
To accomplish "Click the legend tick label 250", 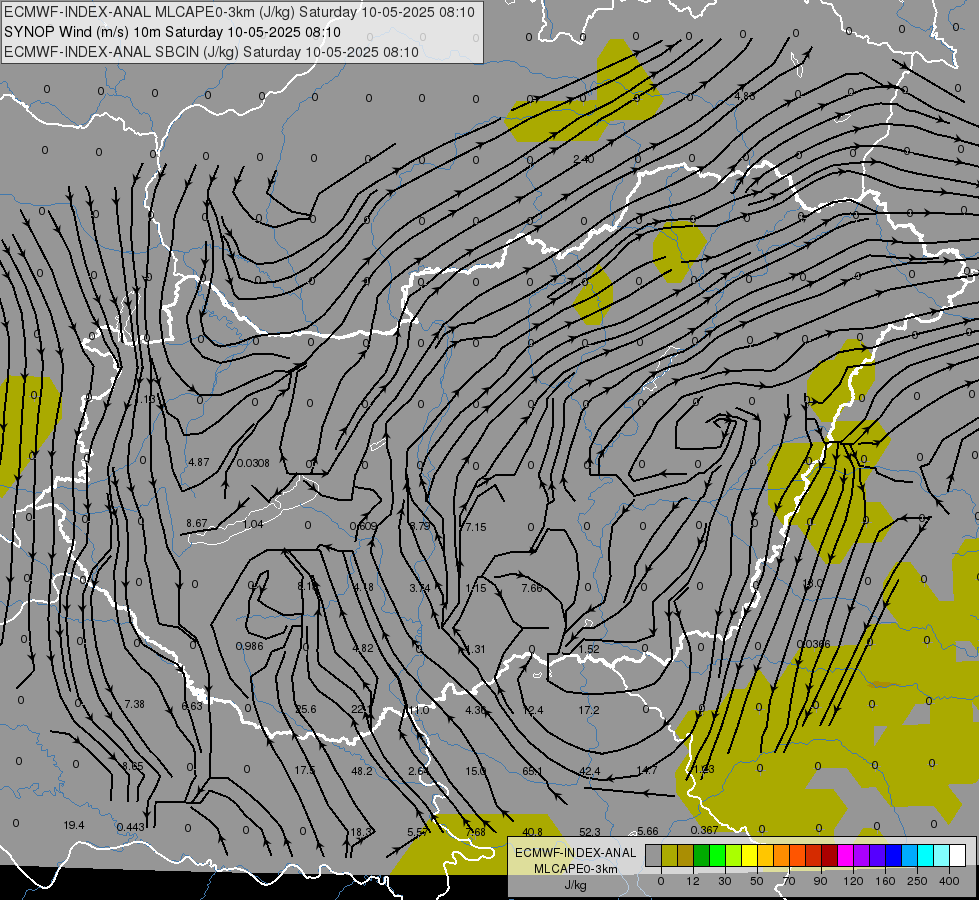I will click(x=917, y=881).
